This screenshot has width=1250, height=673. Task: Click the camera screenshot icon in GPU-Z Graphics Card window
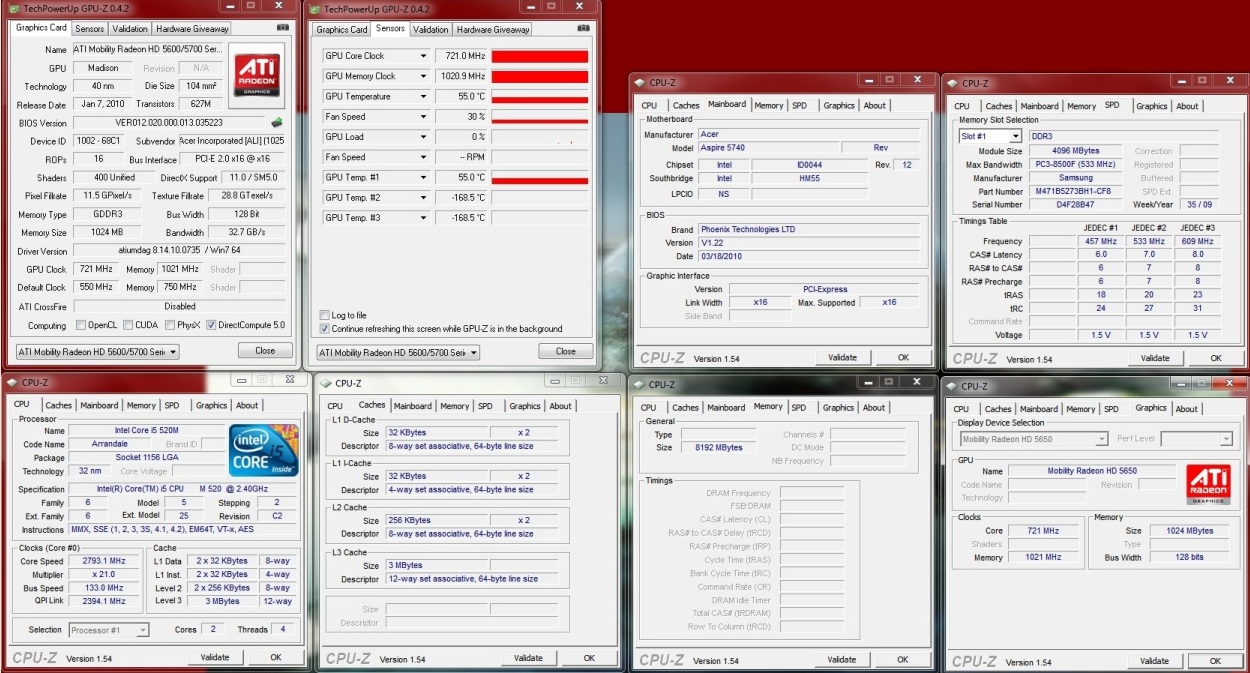point(285,27)
